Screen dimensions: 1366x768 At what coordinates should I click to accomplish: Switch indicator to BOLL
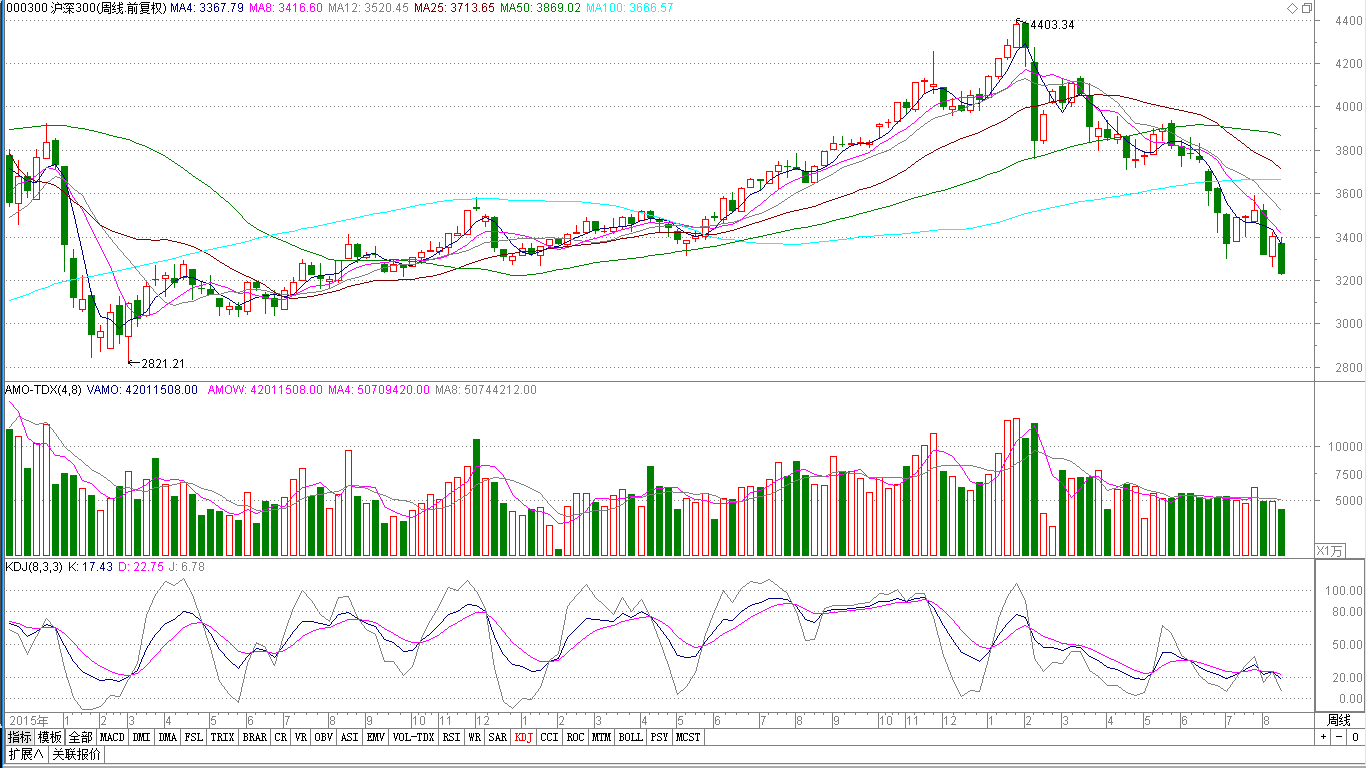(630, 737)
